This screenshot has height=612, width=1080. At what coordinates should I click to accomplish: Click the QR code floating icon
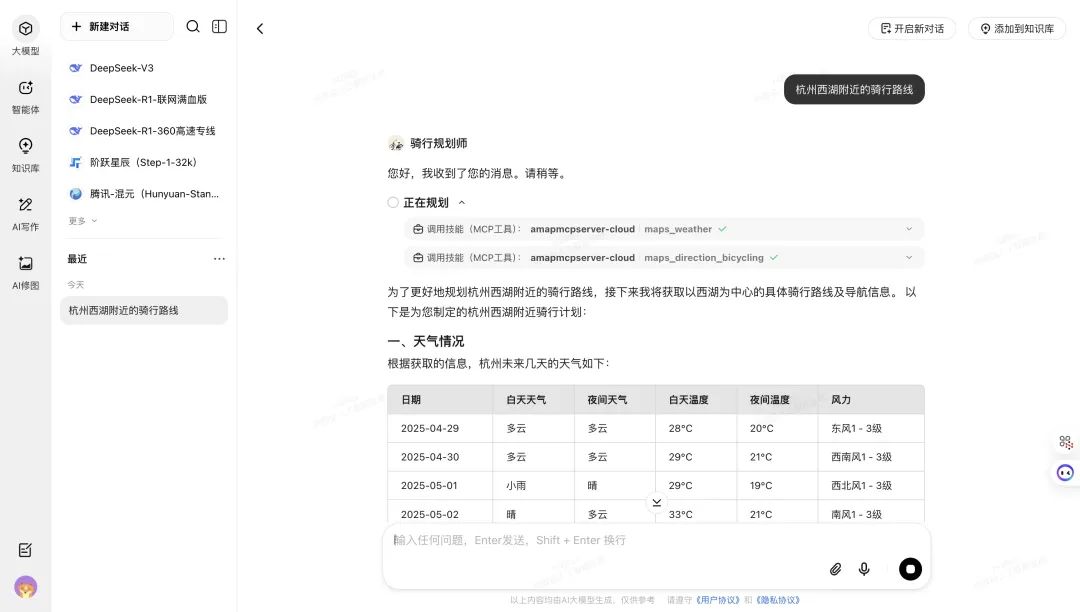click(1066, 442)
